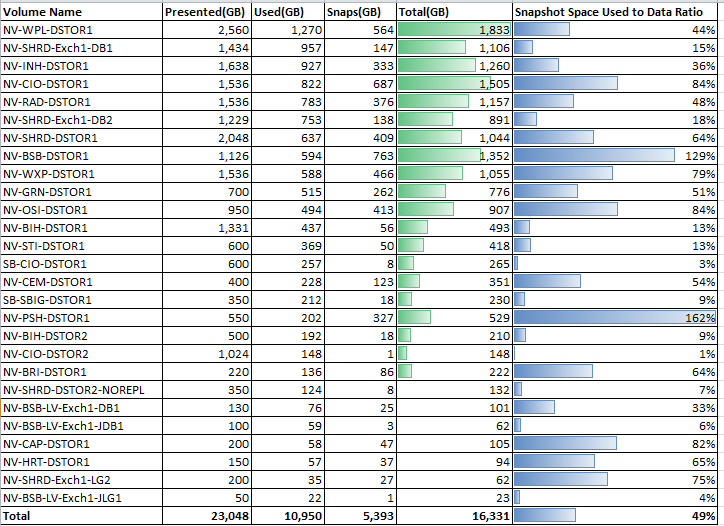Select the 82% ratio cell for NV-CAP-DSTOR1
The height and width of the screenshot is (526, 724).
(615, 444)
